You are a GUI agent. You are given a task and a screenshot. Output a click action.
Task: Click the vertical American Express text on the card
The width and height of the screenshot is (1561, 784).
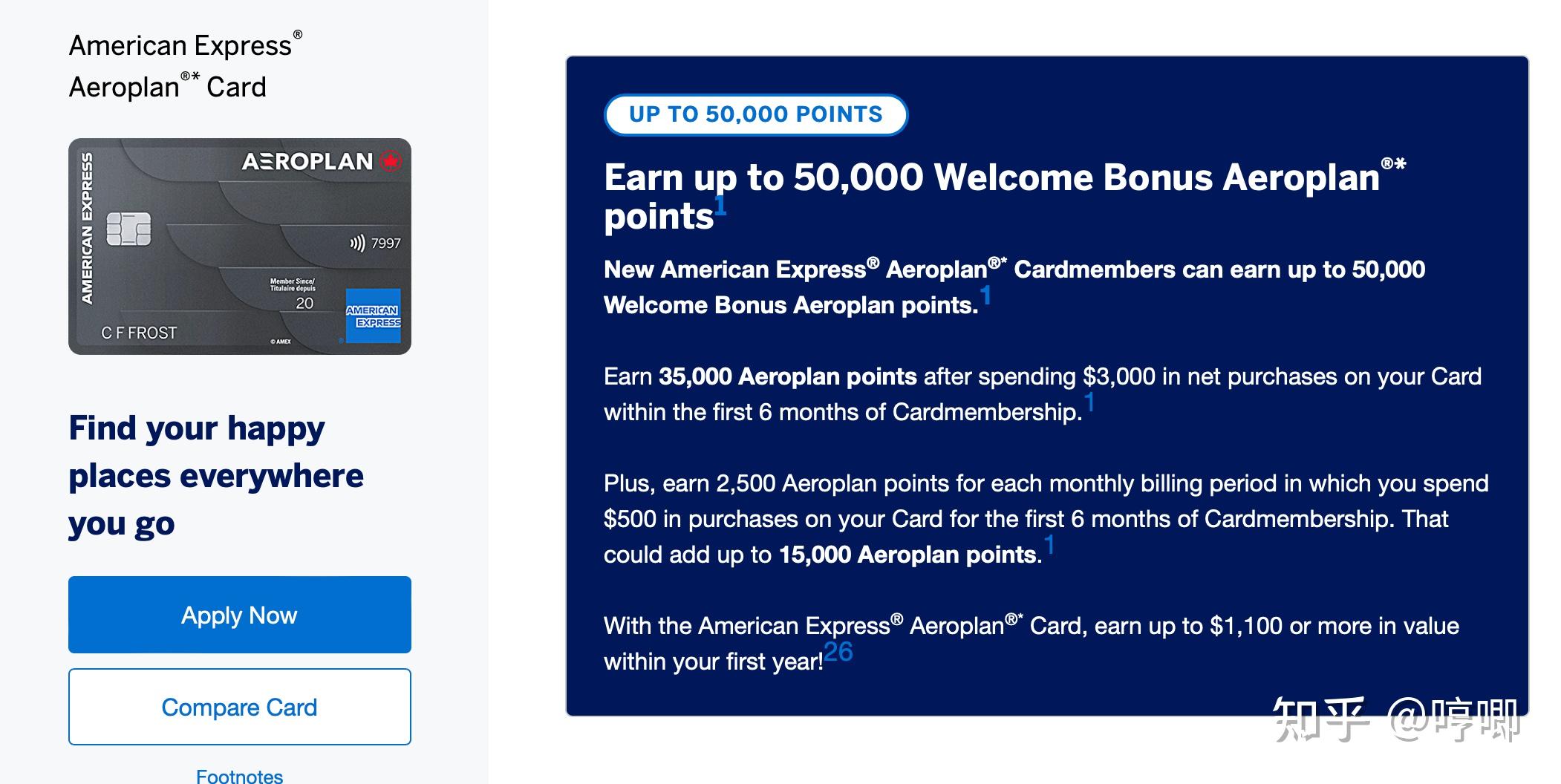point(87,229)
